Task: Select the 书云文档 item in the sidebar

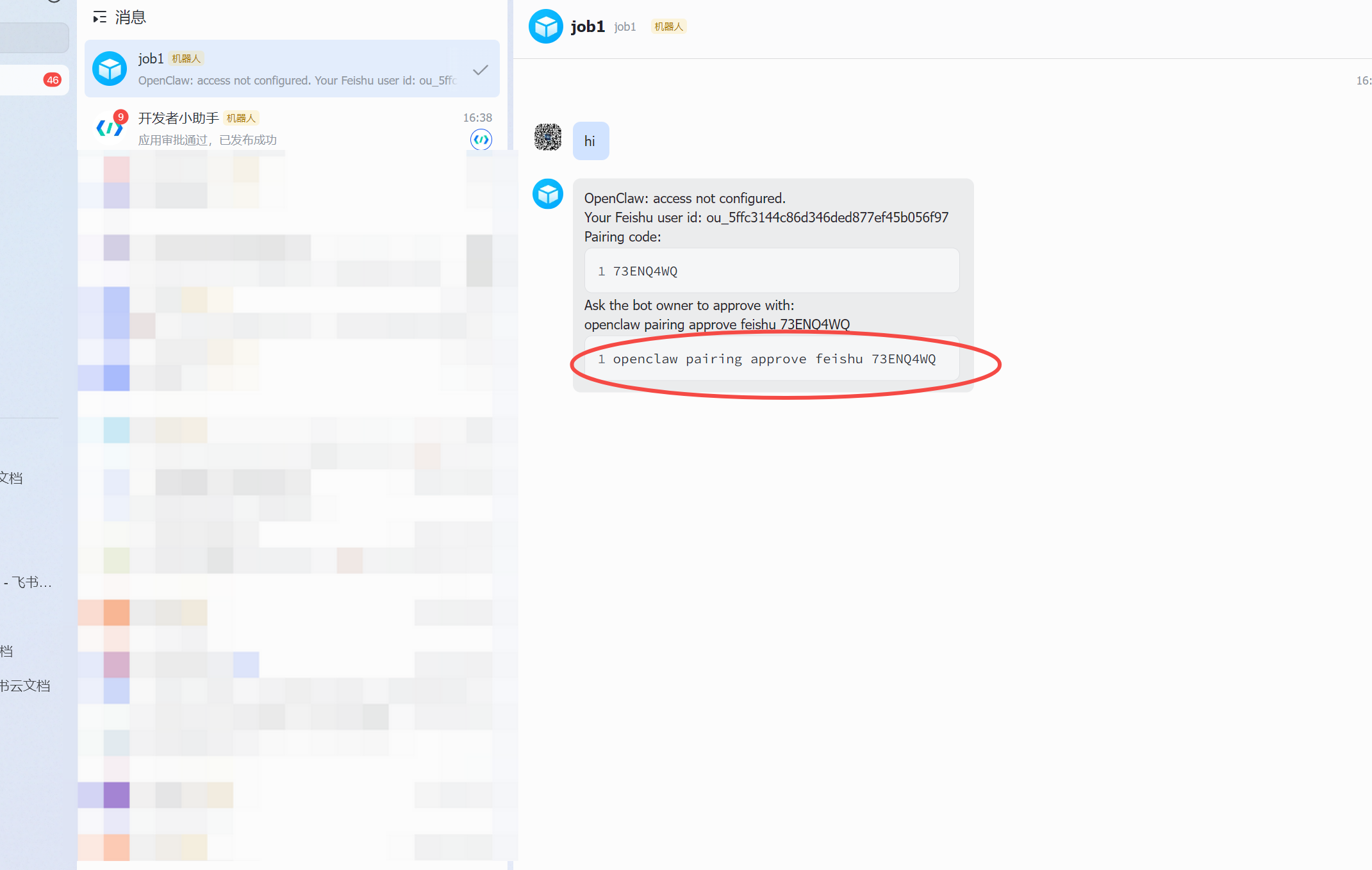Action: tap(26, 685)
